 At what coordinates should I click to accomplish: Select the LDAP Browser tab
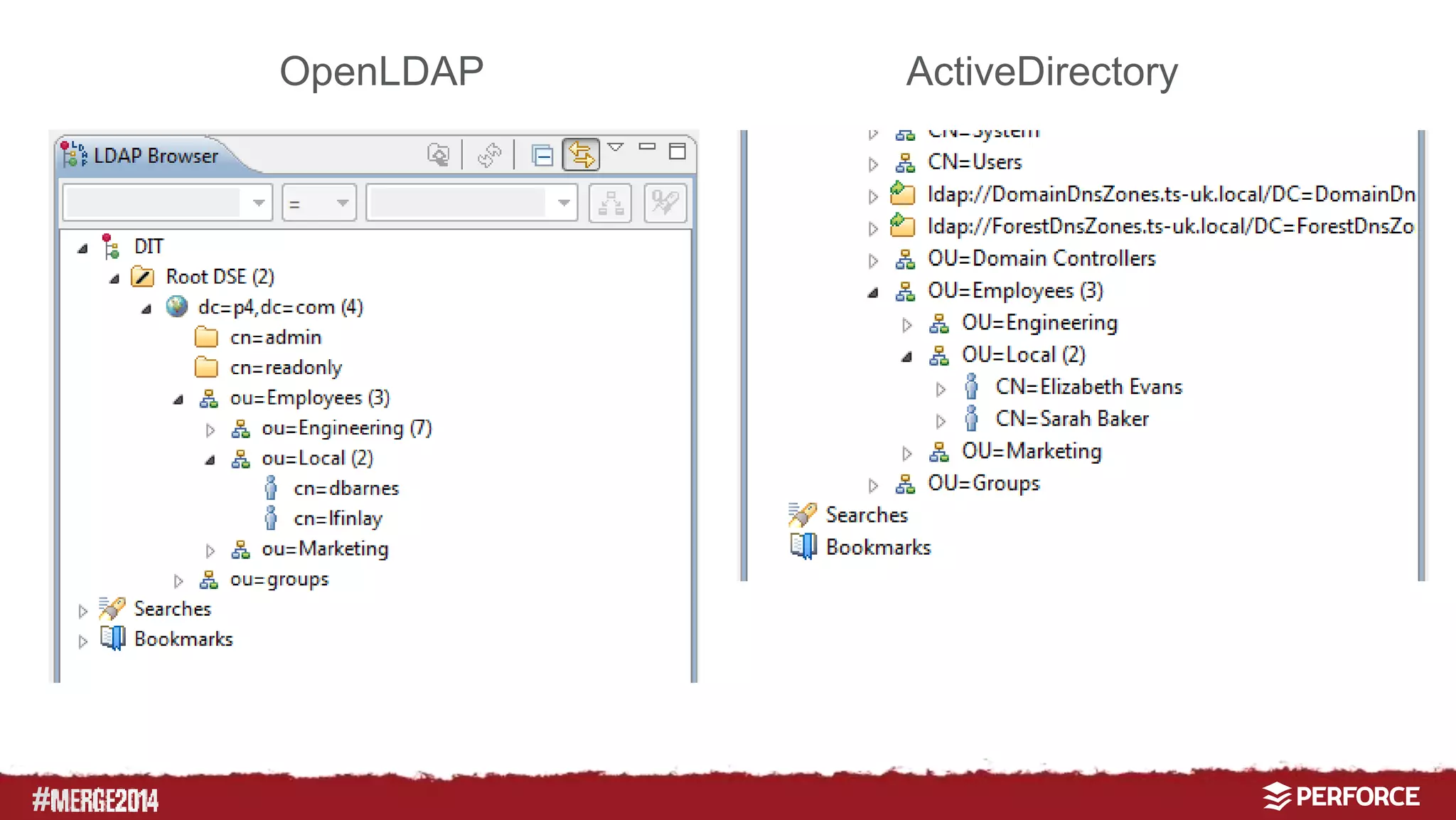pyautogui.click(x=156, y=155)
